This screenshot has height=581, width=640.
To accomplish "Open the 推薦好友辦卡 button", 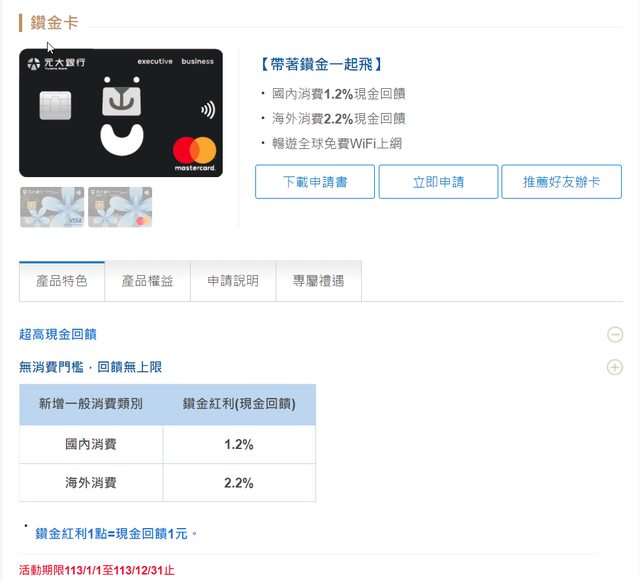I will pos(561,182).
